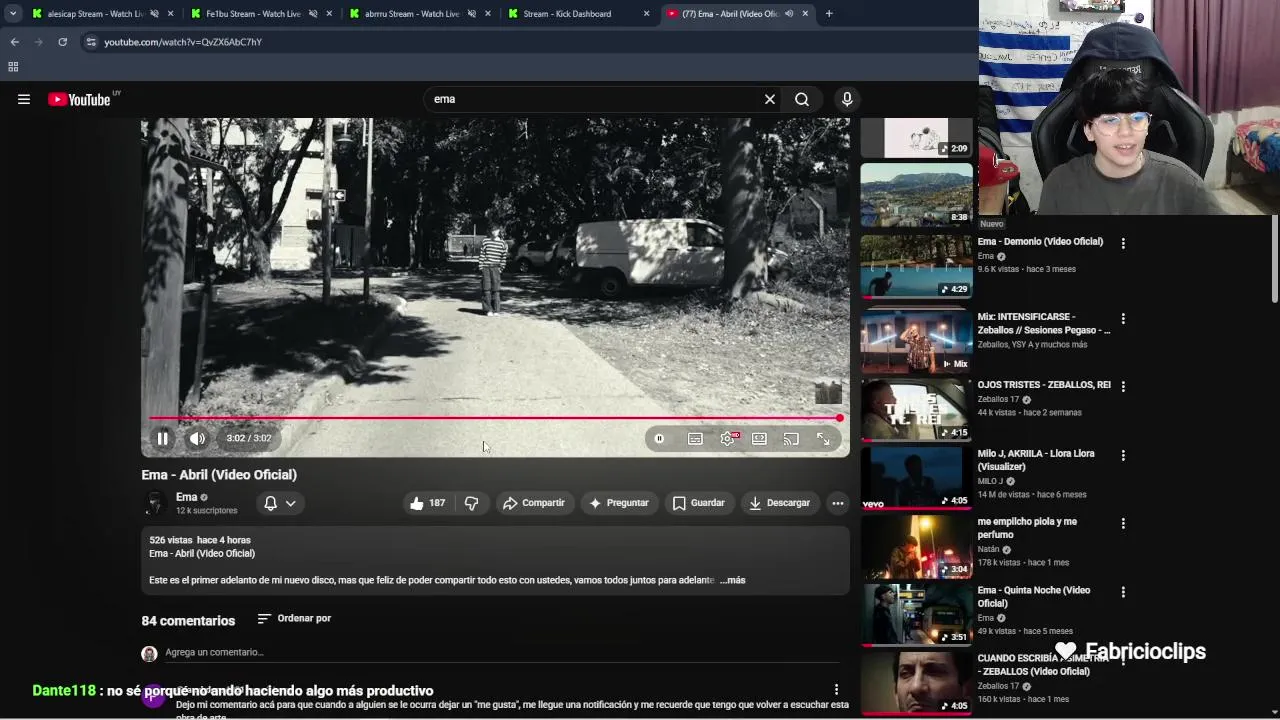Open the browser apps grid shortcut

coord(13,67)
